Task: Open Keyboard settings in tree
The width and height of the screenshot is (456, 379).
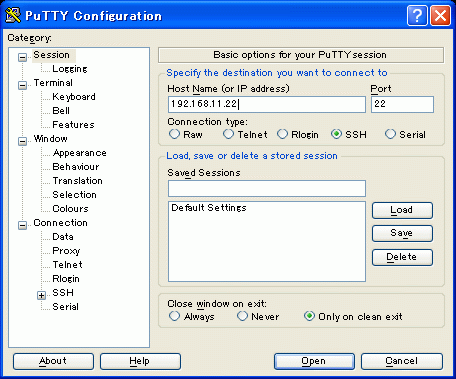Action: pos(74,97)
